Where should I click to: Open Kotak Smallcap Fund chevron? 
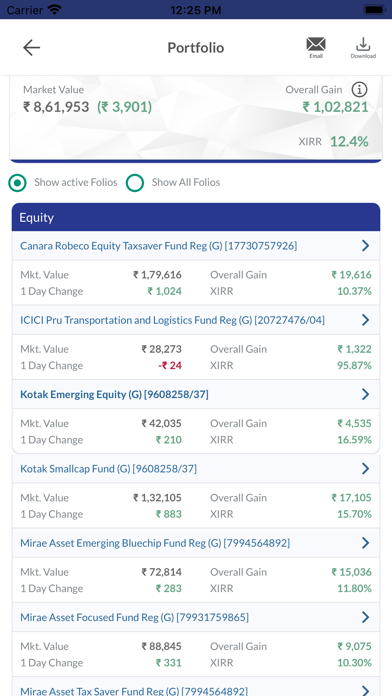point(365,468)
